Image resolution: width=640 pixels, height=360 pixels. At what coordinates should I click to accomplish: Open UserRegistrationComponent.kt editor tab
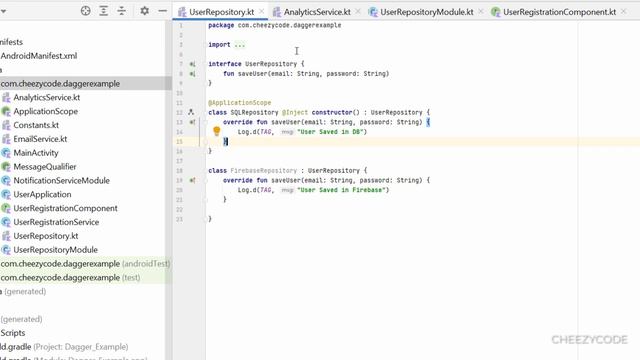(559, 12)
